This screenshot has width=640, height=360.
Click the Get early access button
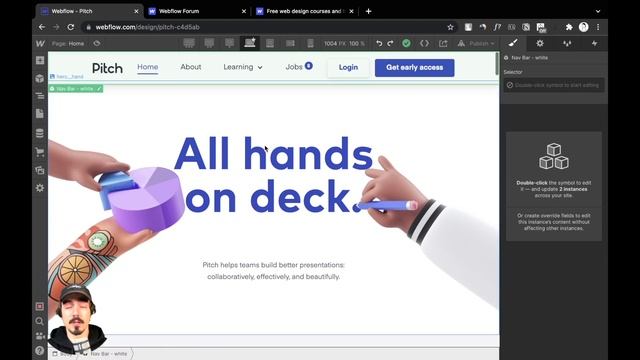[x=414, y=67]
